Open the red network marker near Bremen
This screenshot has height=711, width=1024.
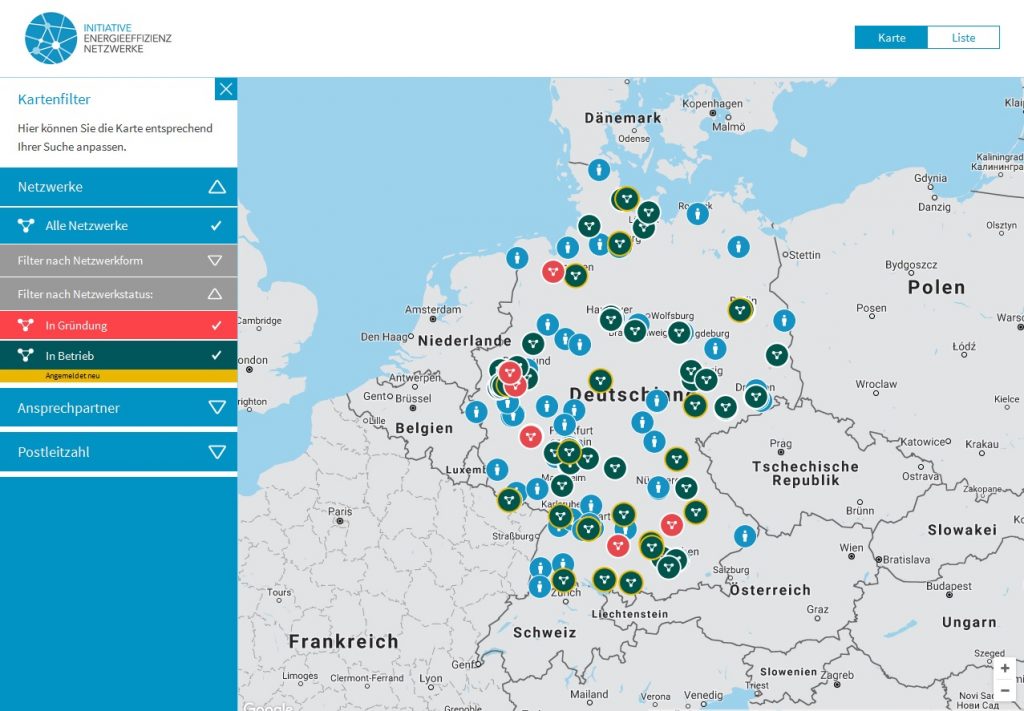[553, 271]
